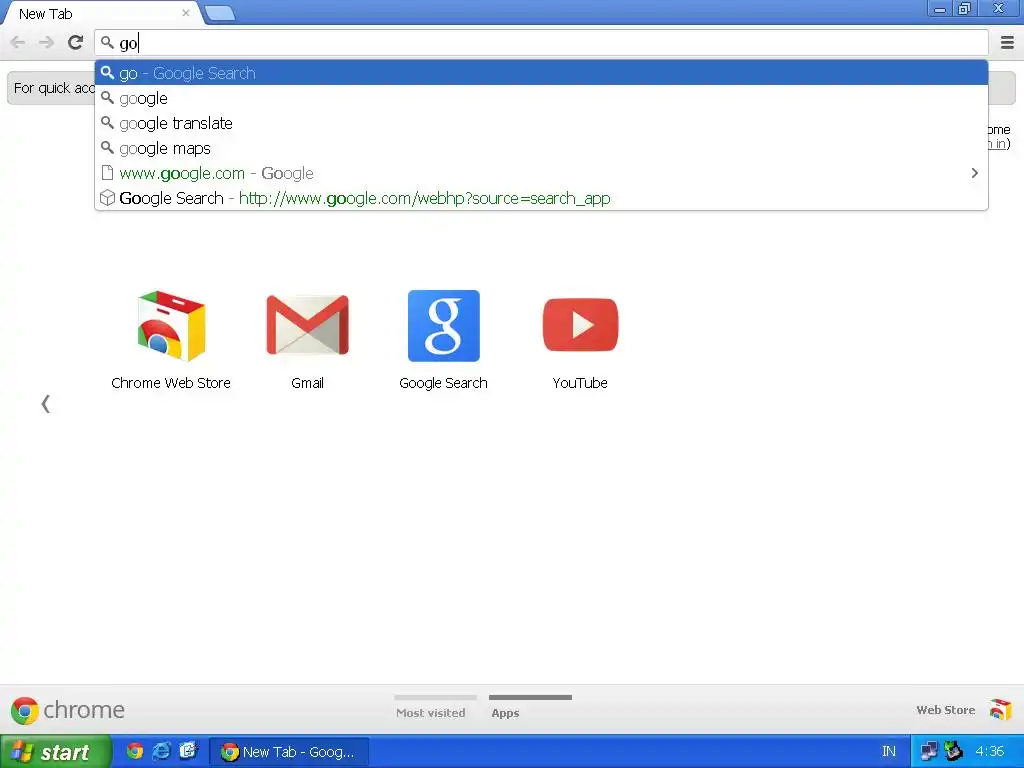Minimize the Chrome window
This screenshot has height=768, width=1024.
940,8
